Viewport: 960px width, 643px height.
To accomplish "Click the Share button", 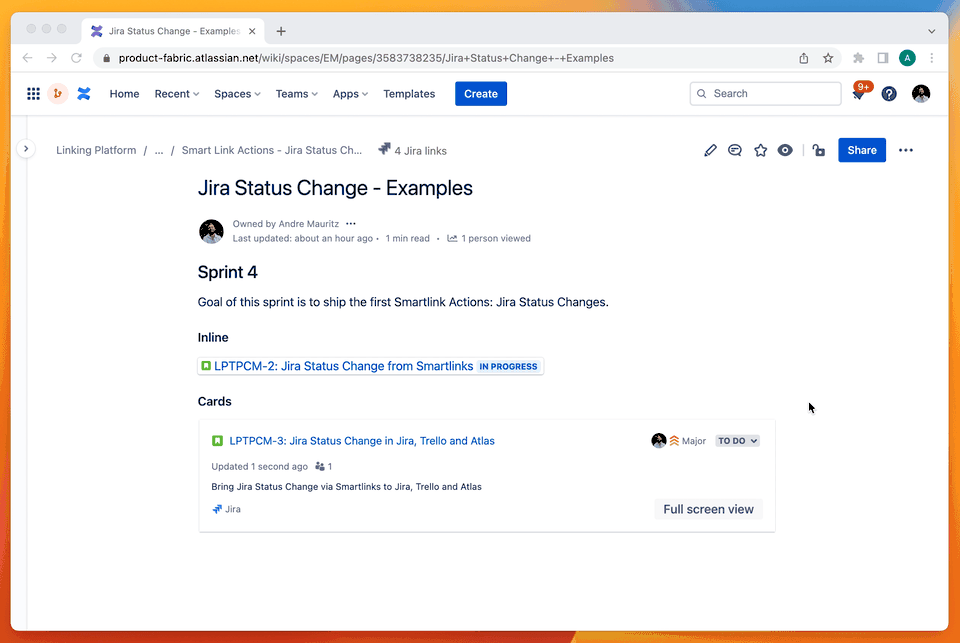I will pos(861,150).
